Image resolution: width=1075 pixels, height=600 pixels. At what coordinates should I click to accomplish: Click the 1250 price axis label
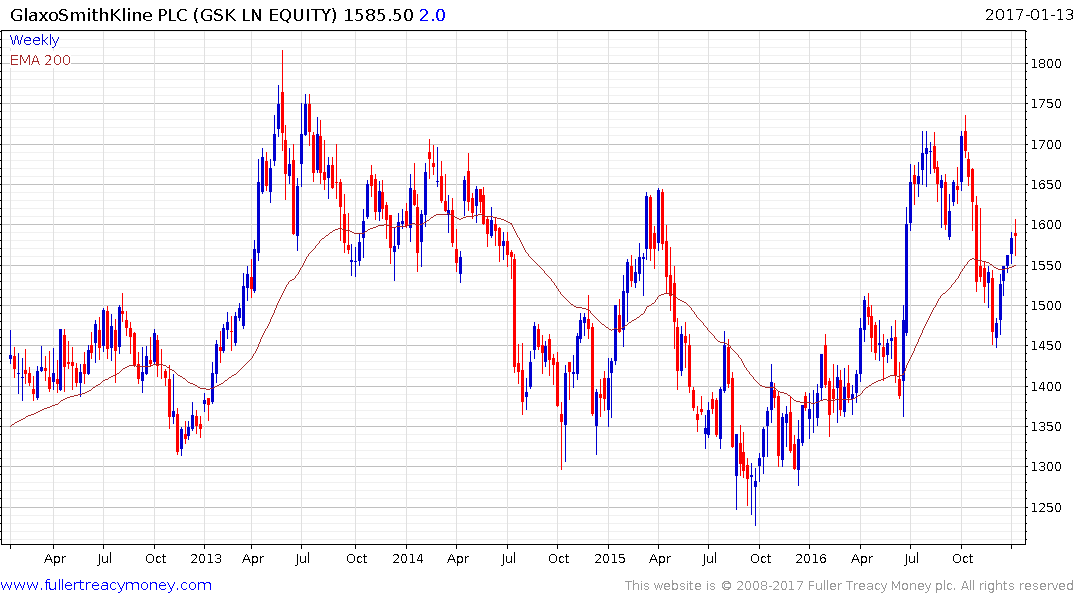[x=1046, y=507]
